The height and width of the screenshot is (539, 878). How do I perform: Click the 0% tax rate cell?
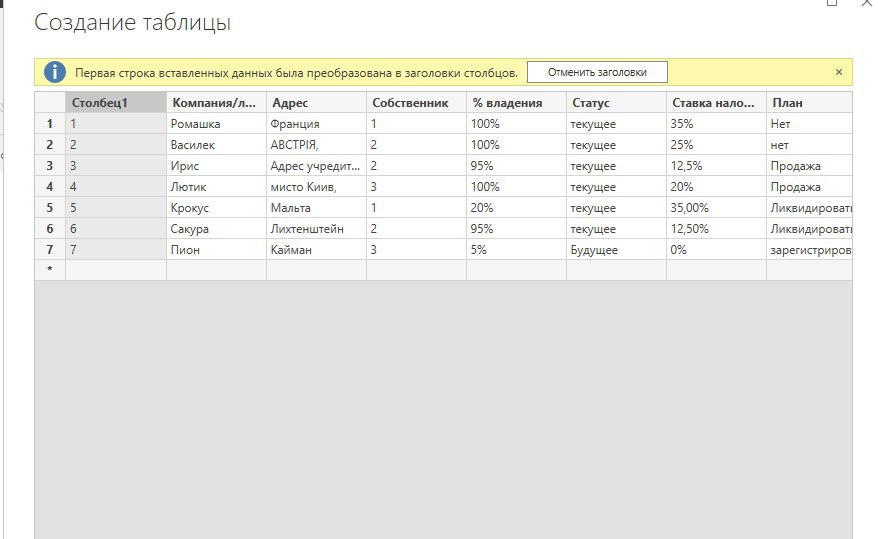(716, 250)
